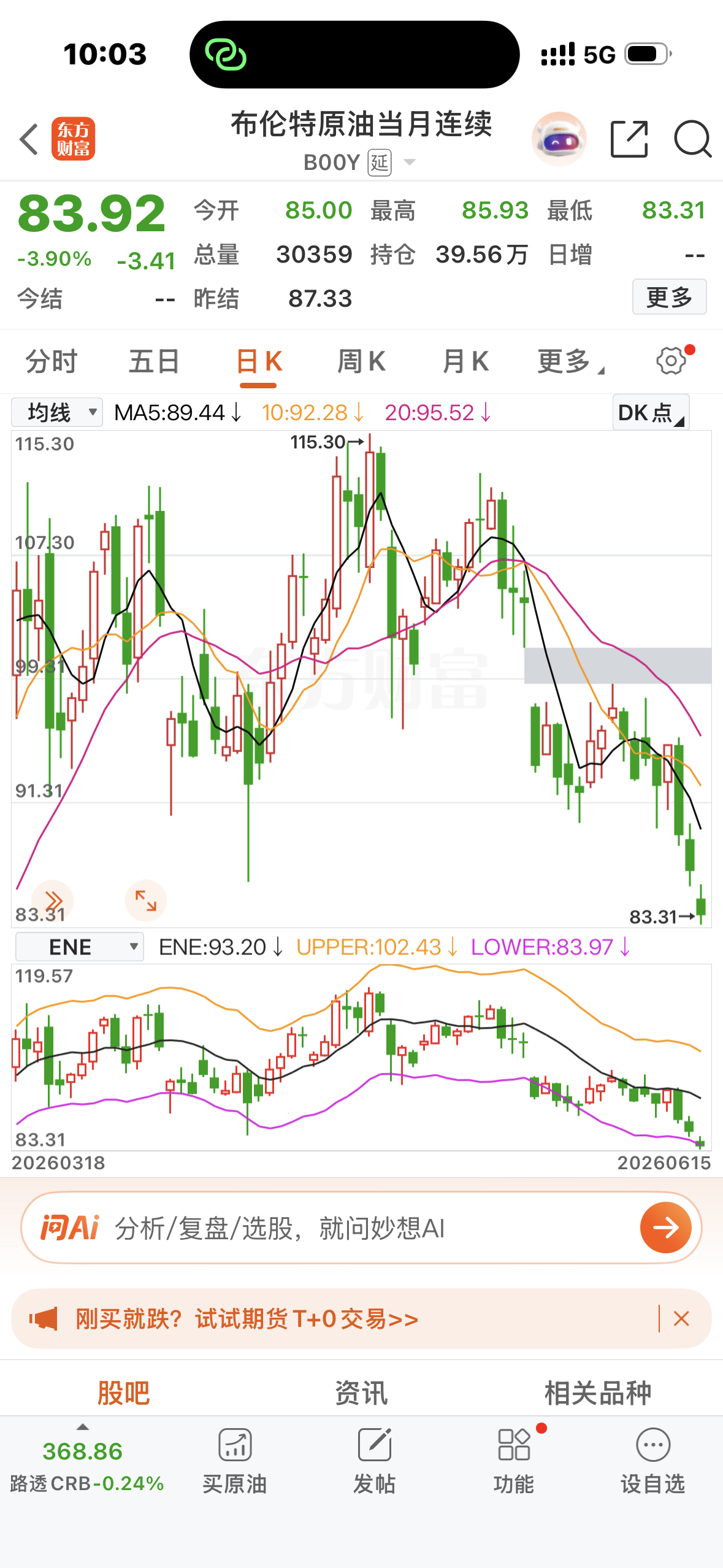Viewport: 723px width, 1568px height.
Task: Tap the 更多 quote details button
Action: [x=670, y=297]
